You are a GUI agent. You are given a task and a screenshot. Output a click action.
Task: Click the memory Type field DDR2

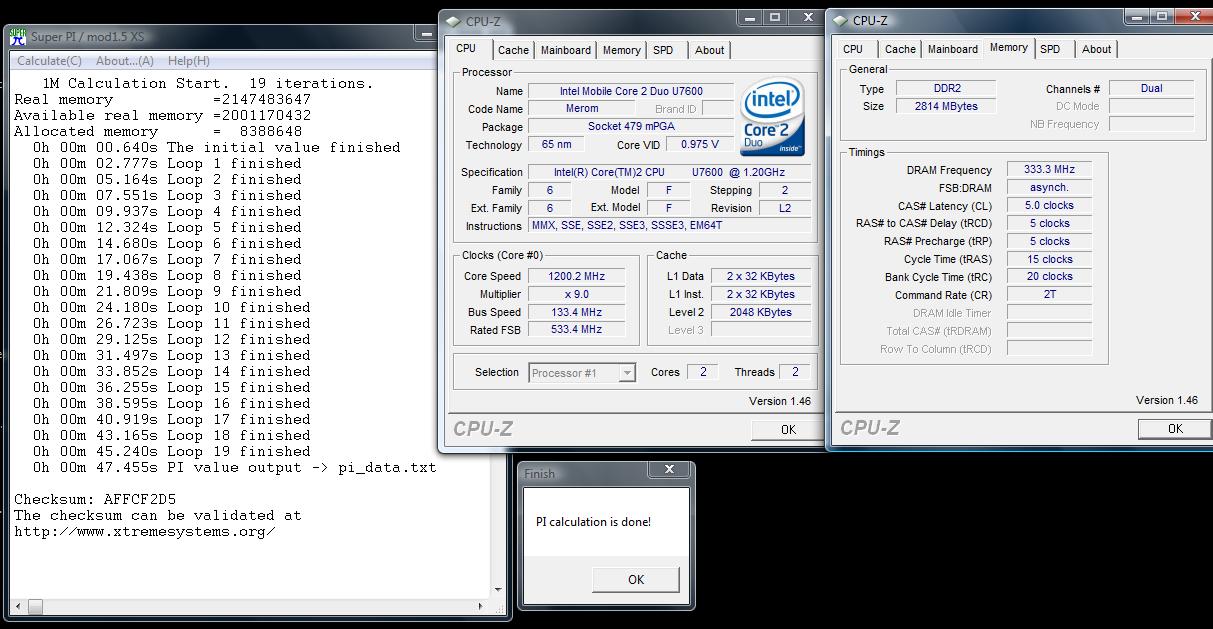click(947, 88)
